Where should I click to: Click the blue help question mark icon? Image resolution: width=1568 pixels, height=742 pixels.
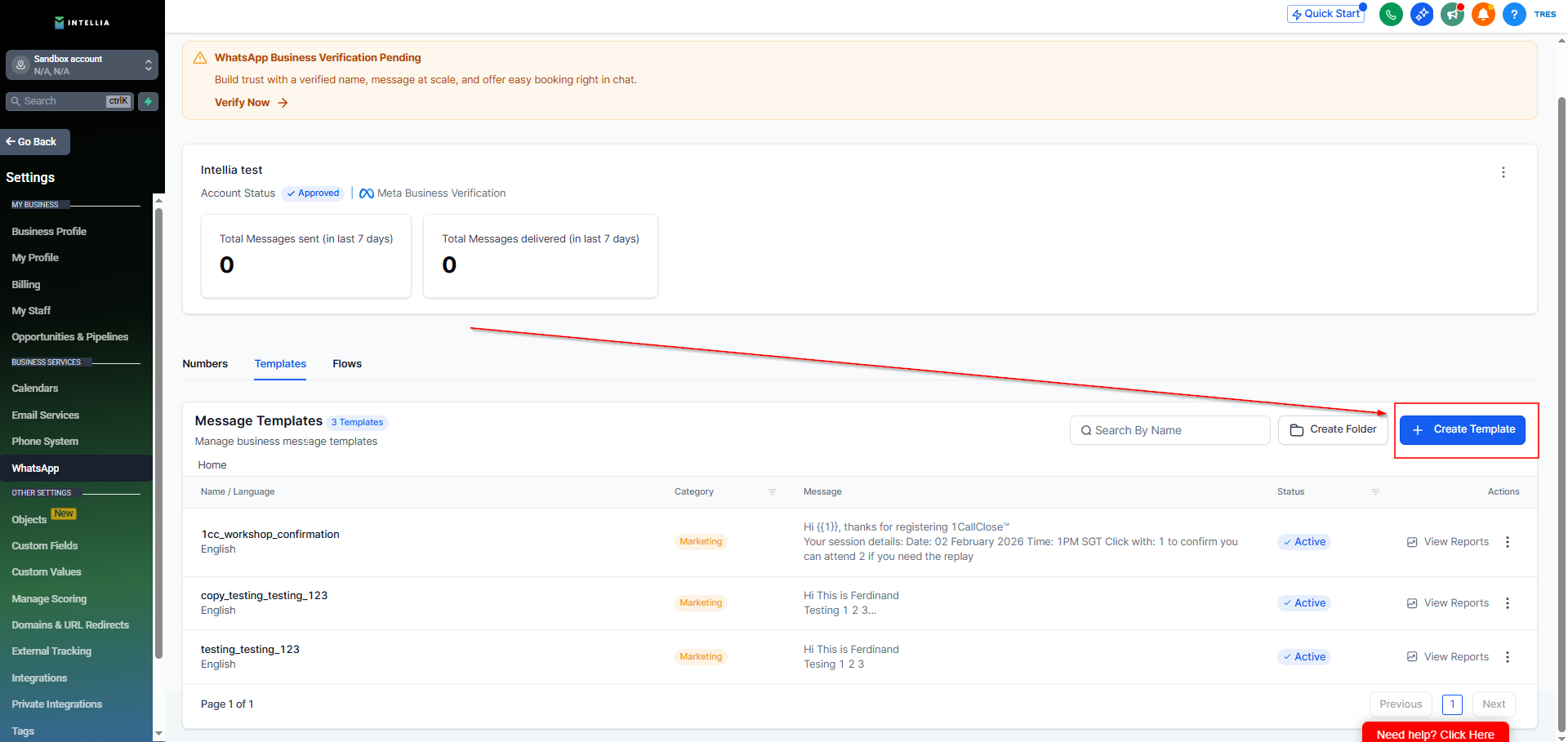pos(1514,14)
